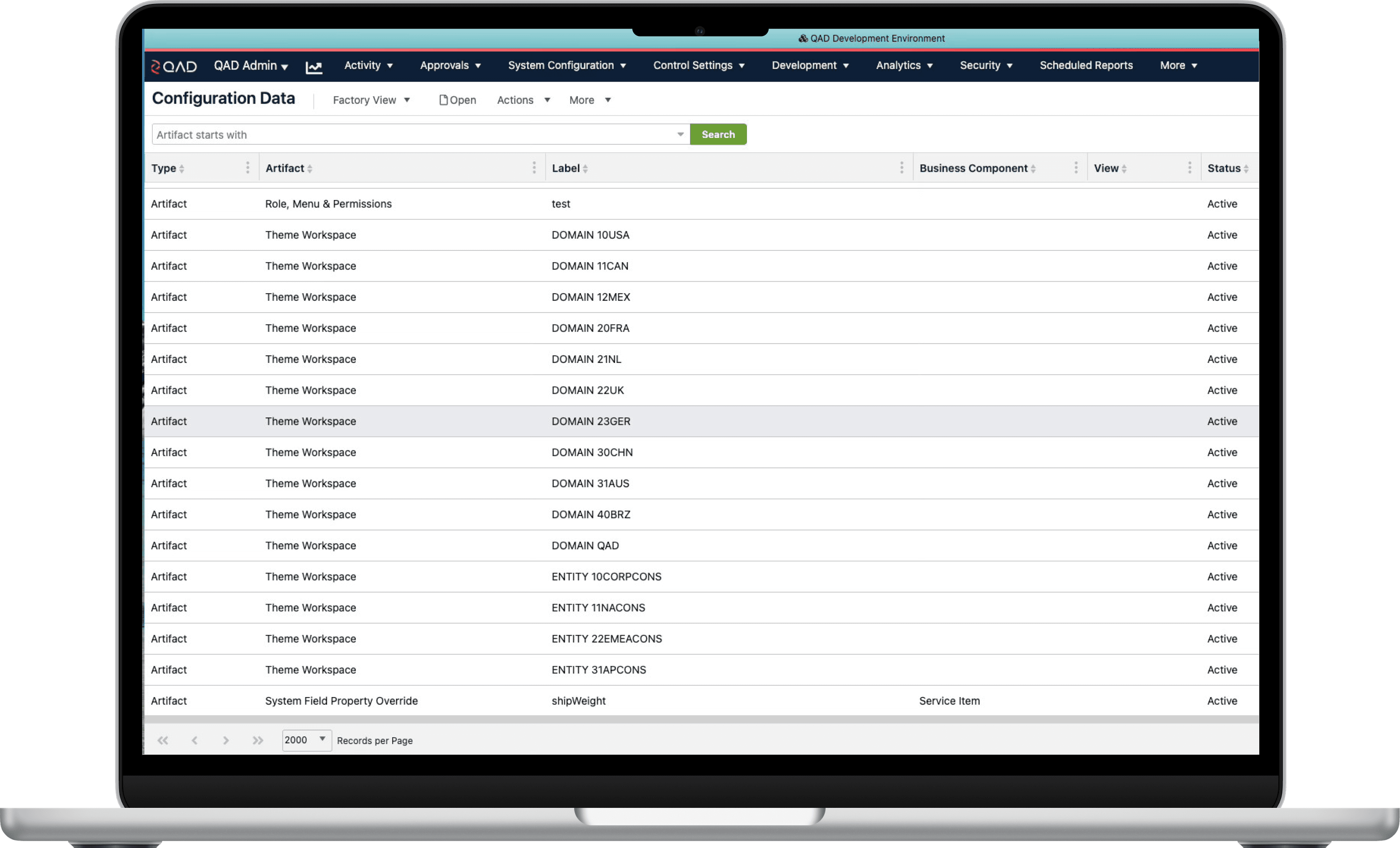1400x848 pixels.
Task: Click the QAD logo icon
Action: [173, 67]
